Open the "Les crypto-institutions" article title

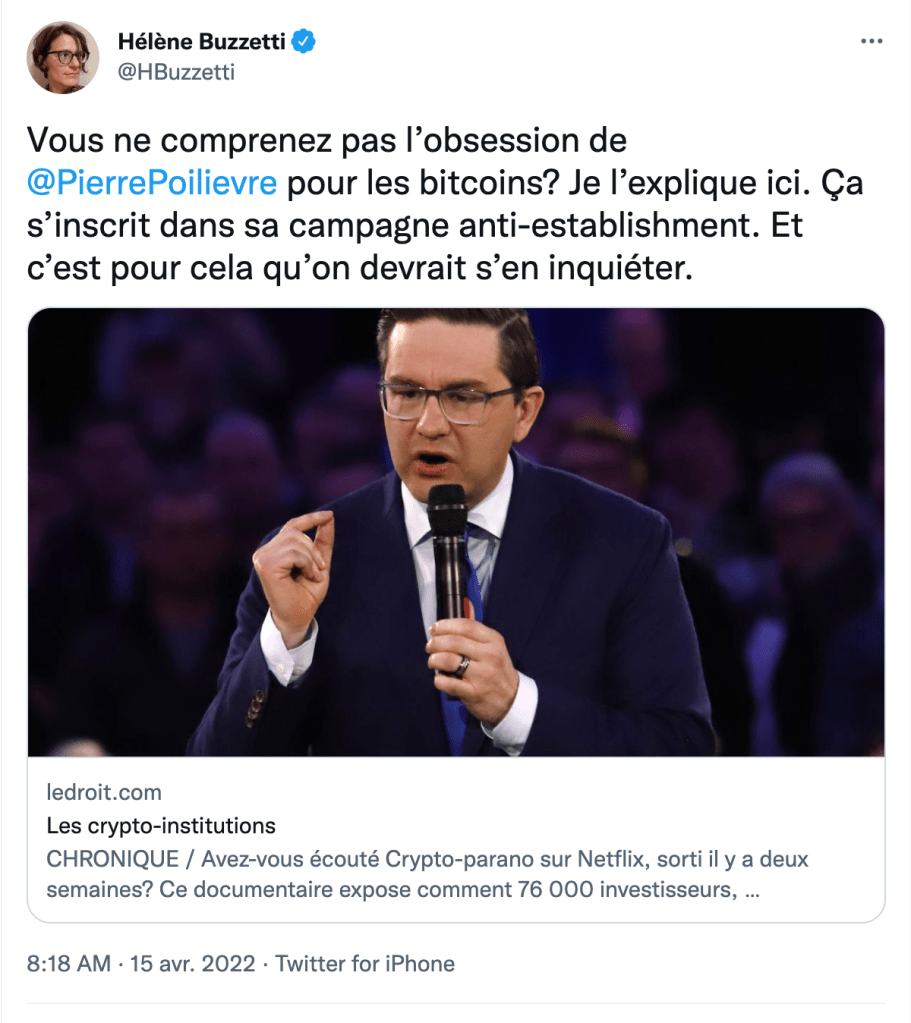(161, 827)
